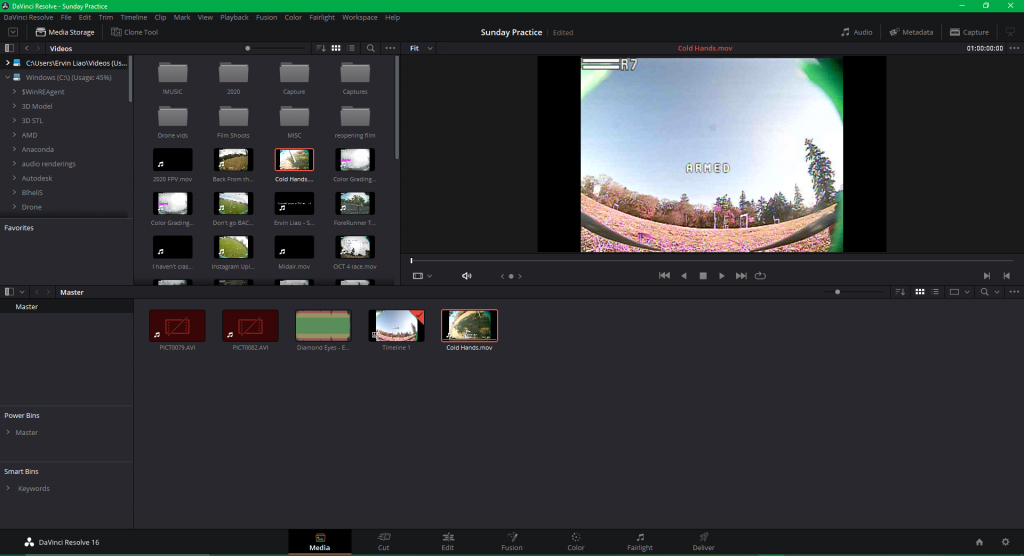Viewport: 1024px width, 556px height.
Task: Expand the 3D Model folder
Action: tap(14, 106)
